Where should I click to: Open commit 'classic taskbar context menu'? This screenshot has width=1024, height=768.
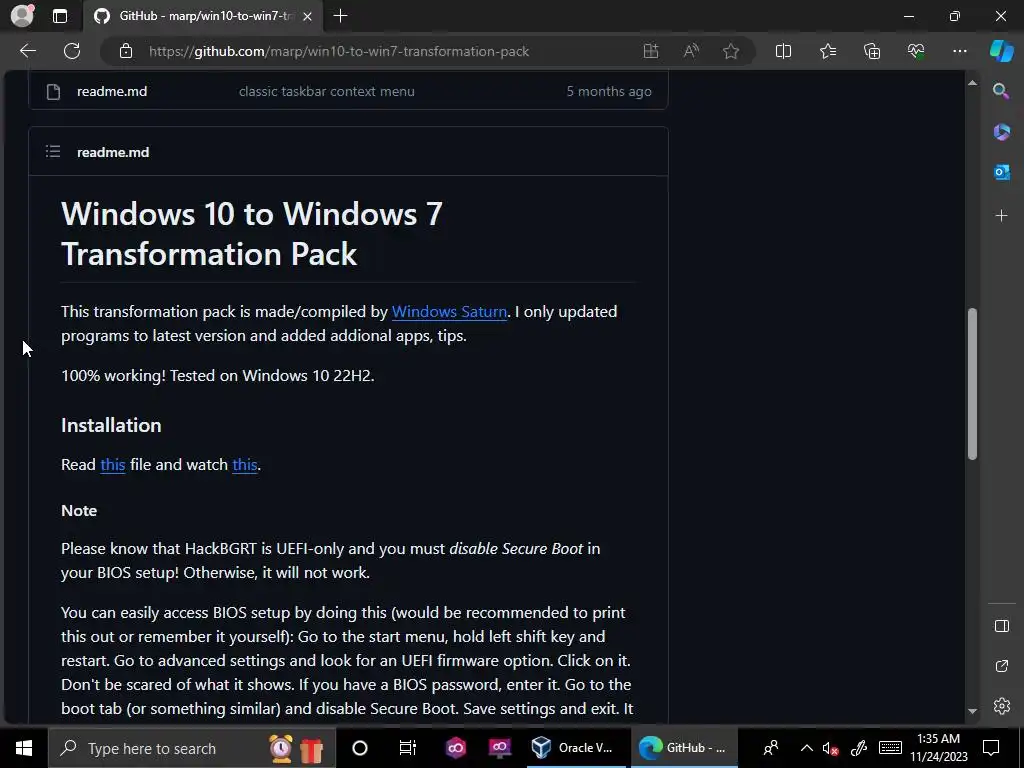pyautogui.click(x=327, y=91)
